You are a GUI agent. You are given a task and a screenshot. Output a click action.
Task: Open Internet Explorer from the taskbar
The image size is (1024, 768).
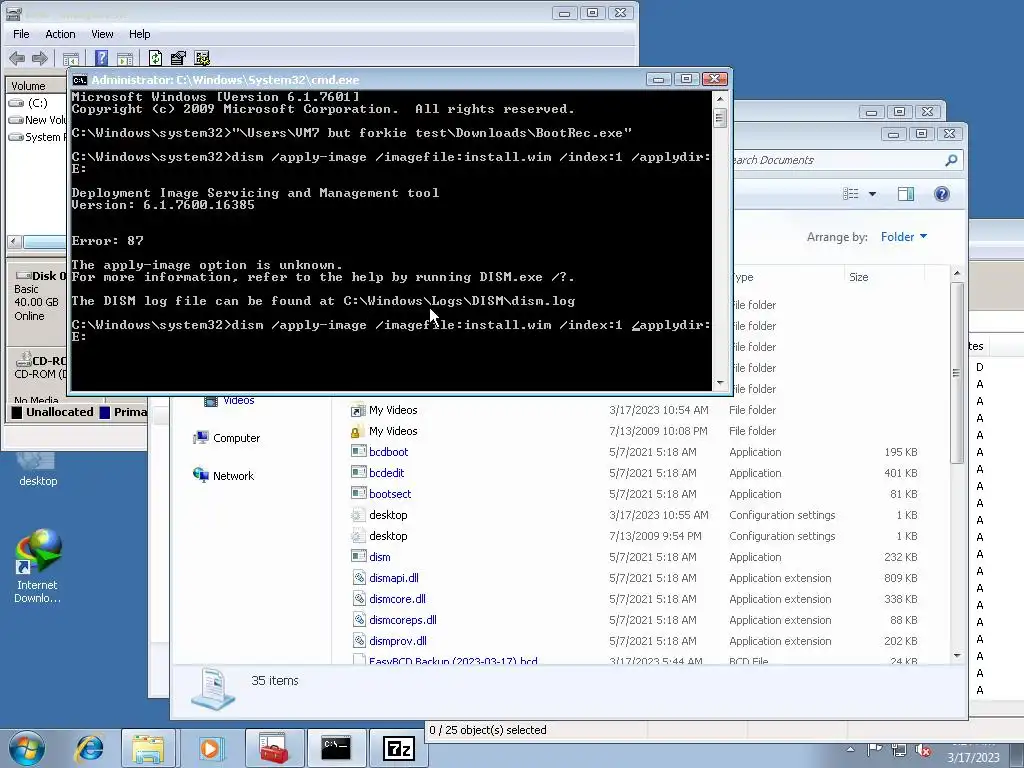point(89,748)
